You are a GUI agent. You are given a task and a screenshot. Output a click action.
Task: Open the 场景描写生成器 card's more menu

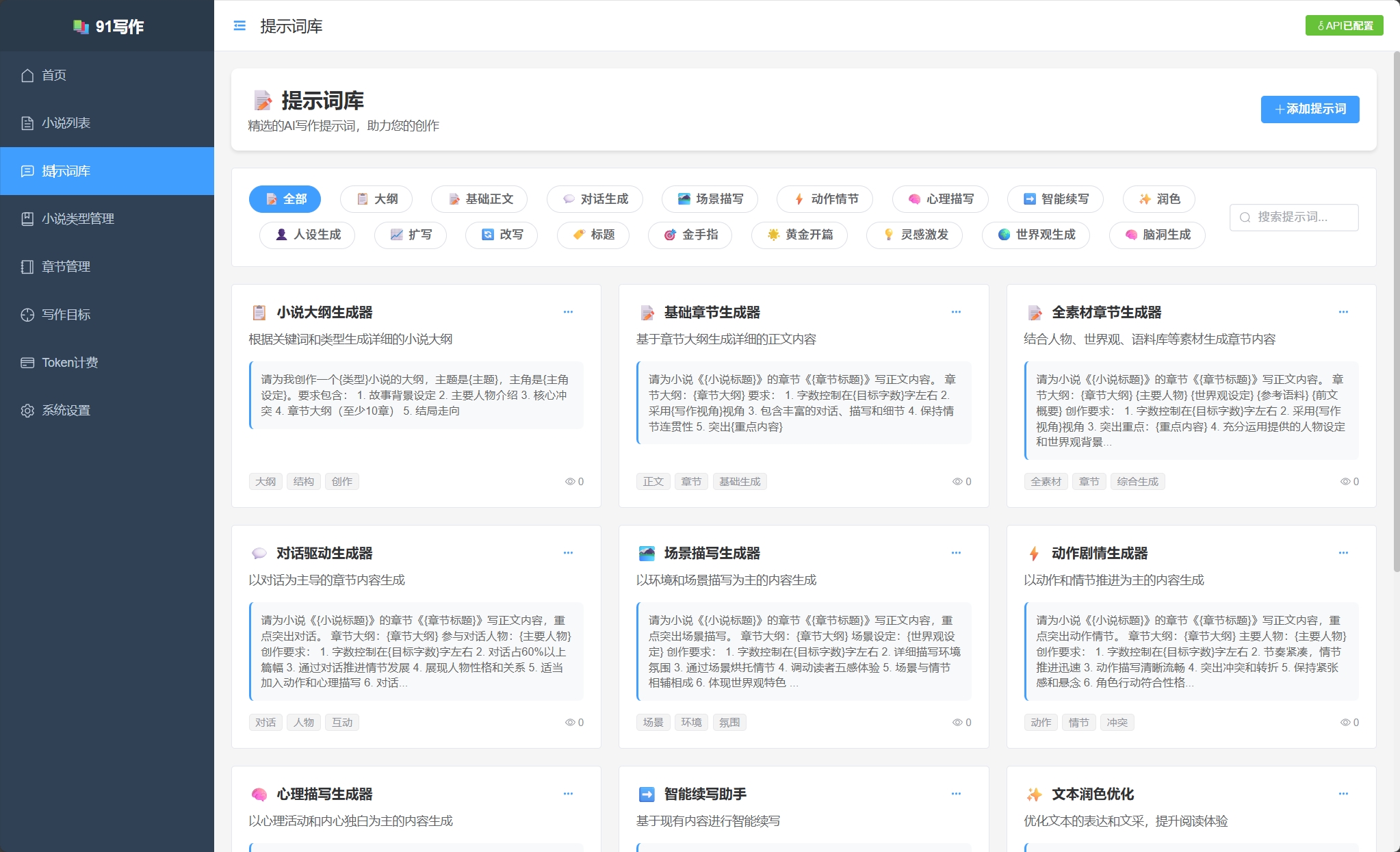[957, 553]
